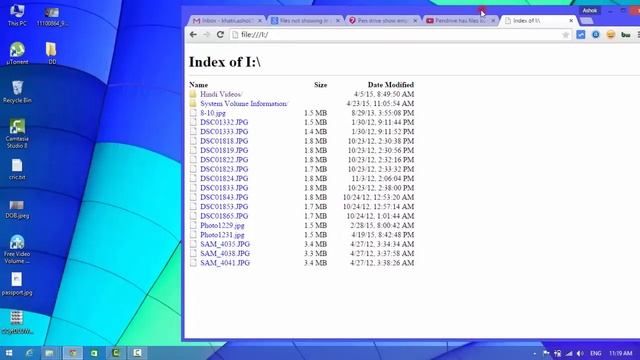Open DSC01818.JPG link

coord(224,141)
